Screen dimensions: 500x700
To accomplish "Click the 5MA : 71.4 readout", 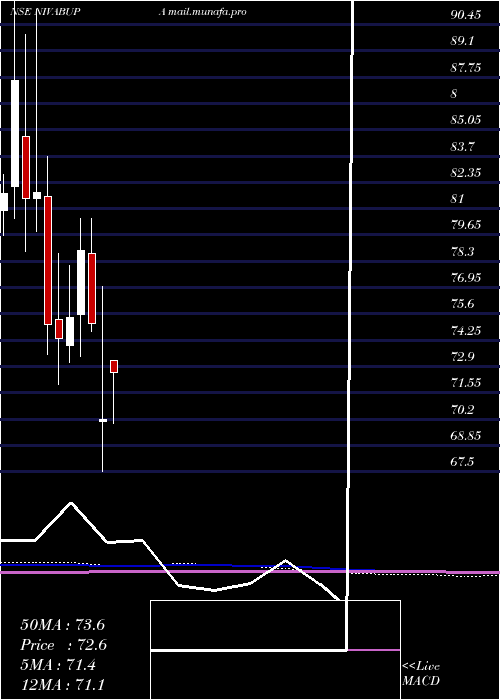I will point(58,665).
